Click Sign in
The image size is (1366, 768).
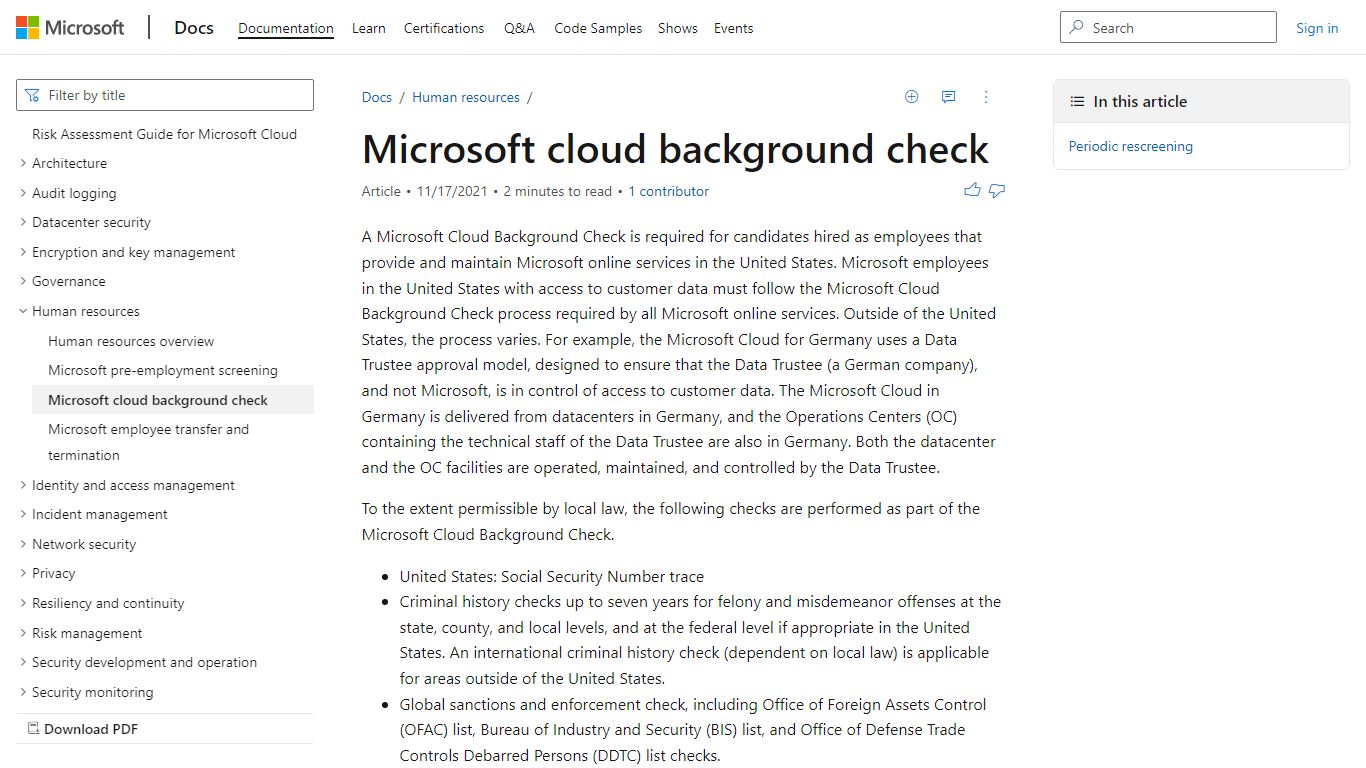pos(1317,28)
